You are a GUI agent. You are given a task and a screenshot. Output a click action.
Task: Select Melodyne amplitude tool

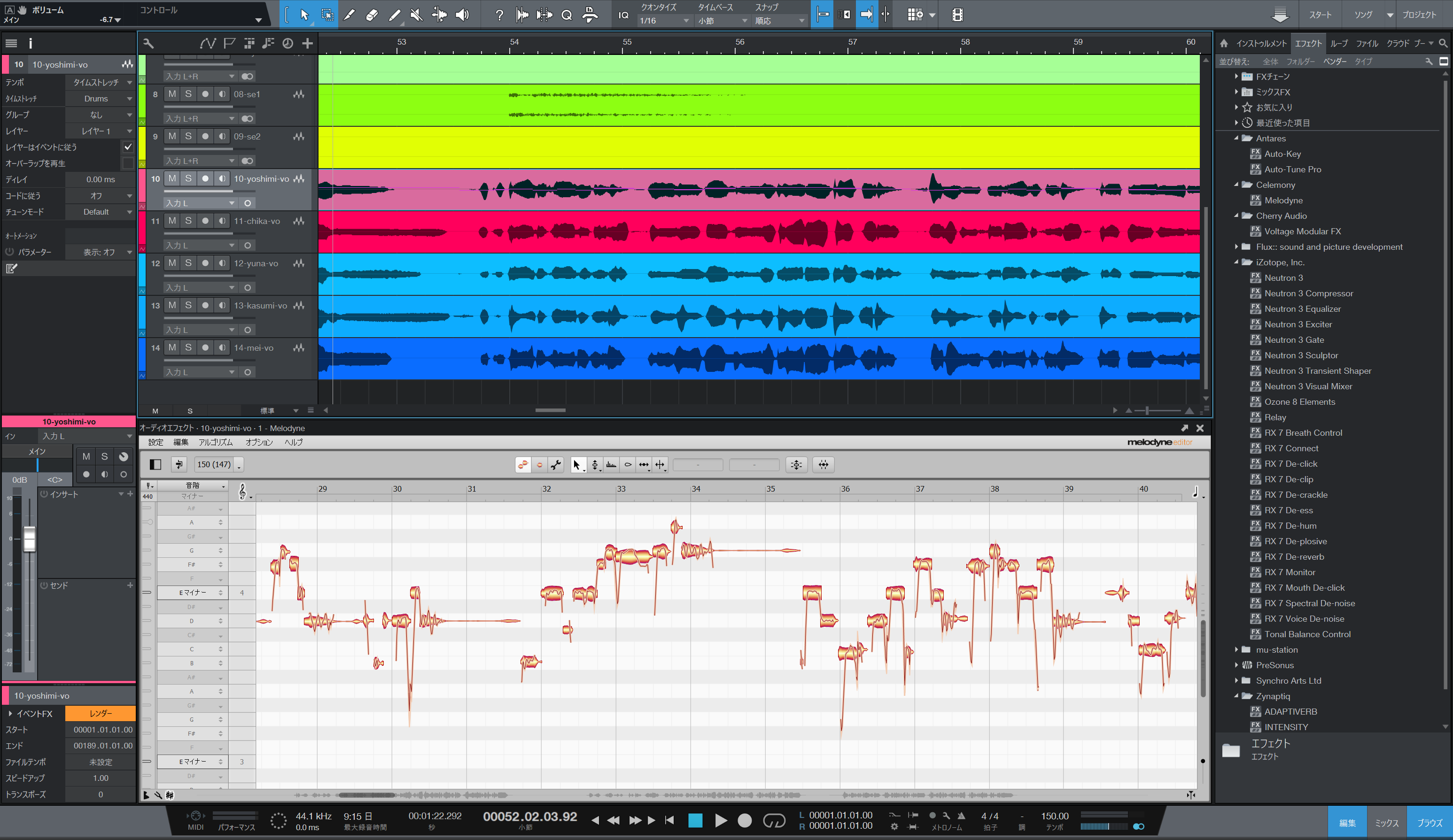pos(628,464)
